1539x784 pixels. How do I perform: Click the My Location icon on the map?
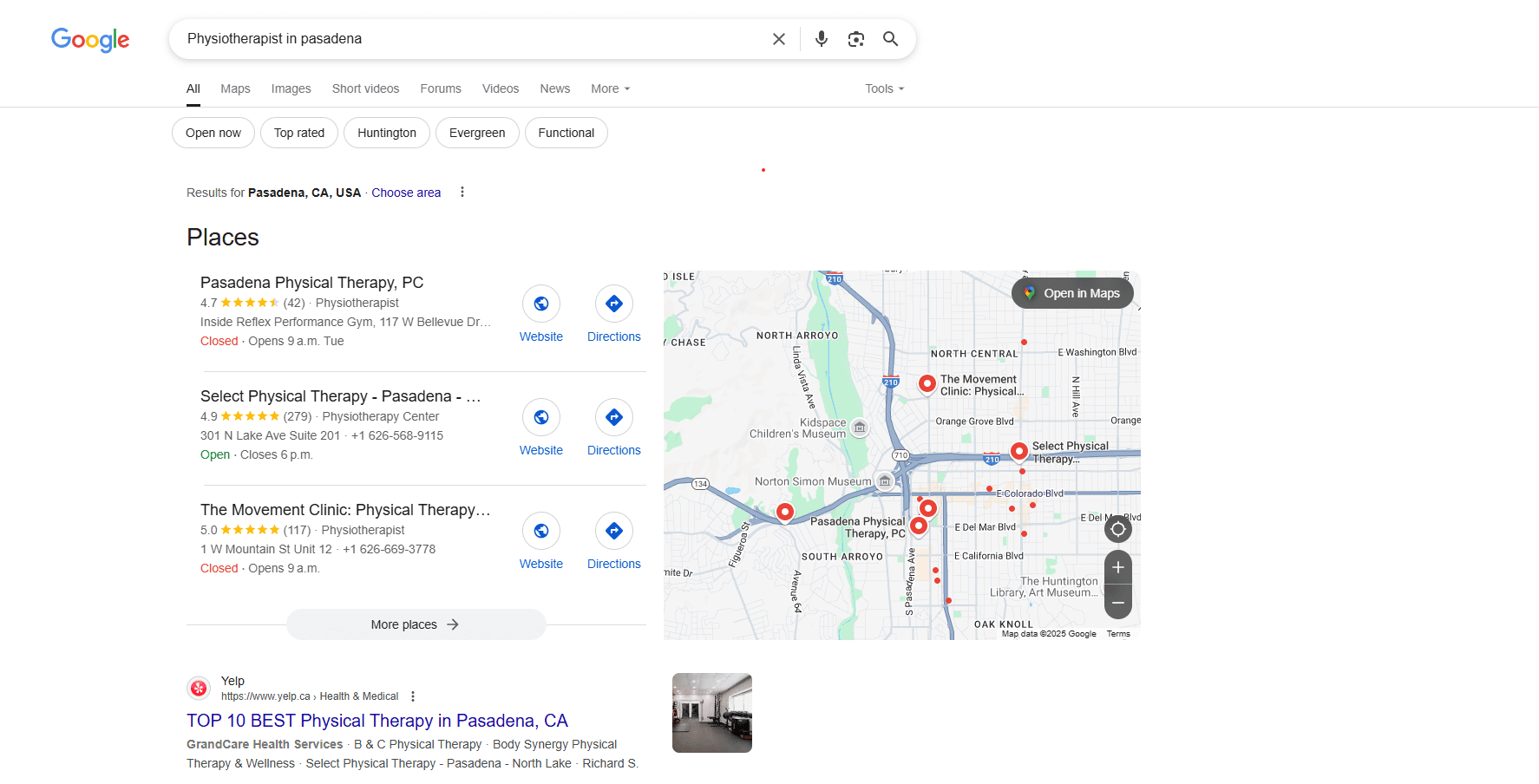click(1117, 529)
